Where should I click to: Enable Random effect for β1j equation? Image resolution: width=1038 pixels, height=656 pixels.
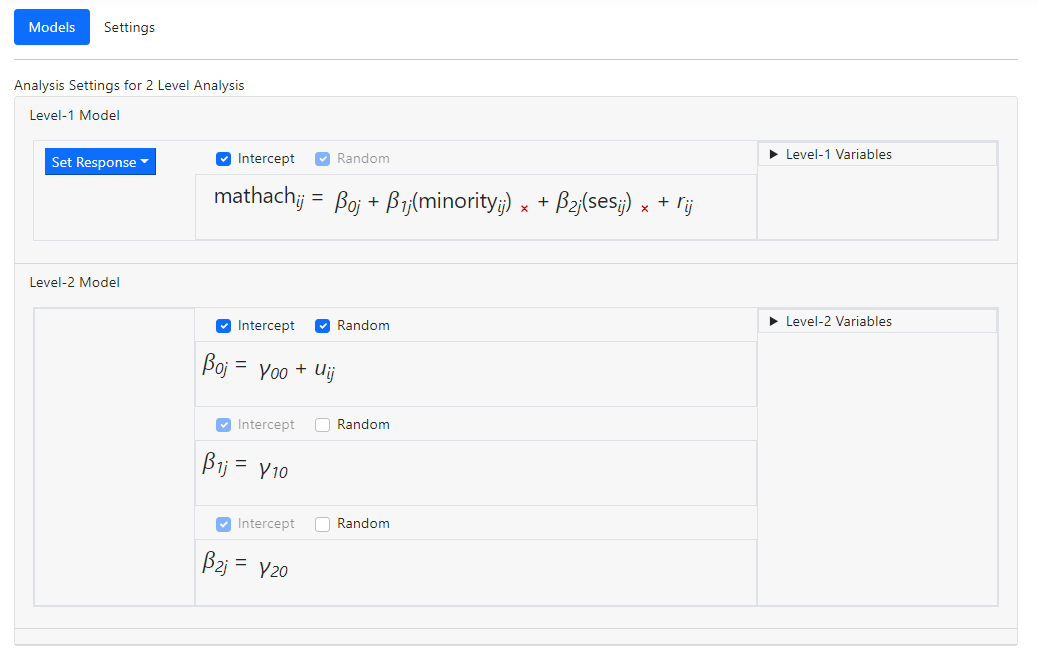pos(322,425)
